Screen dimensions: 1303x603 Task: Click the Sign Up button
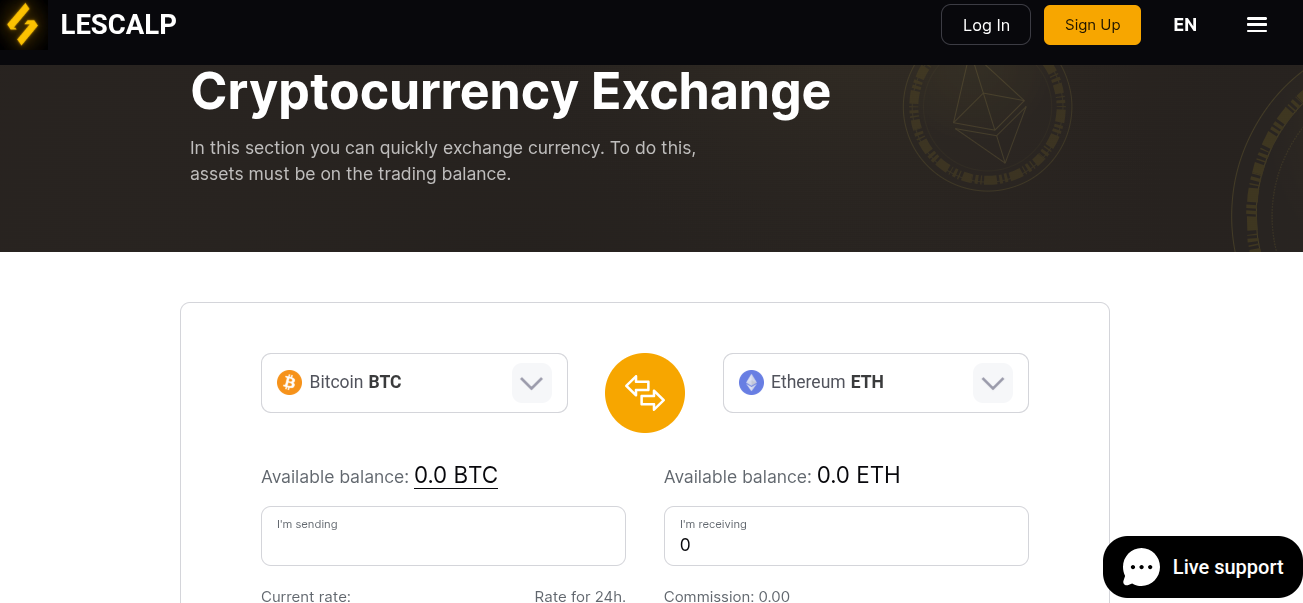(x=1092, y=25)
